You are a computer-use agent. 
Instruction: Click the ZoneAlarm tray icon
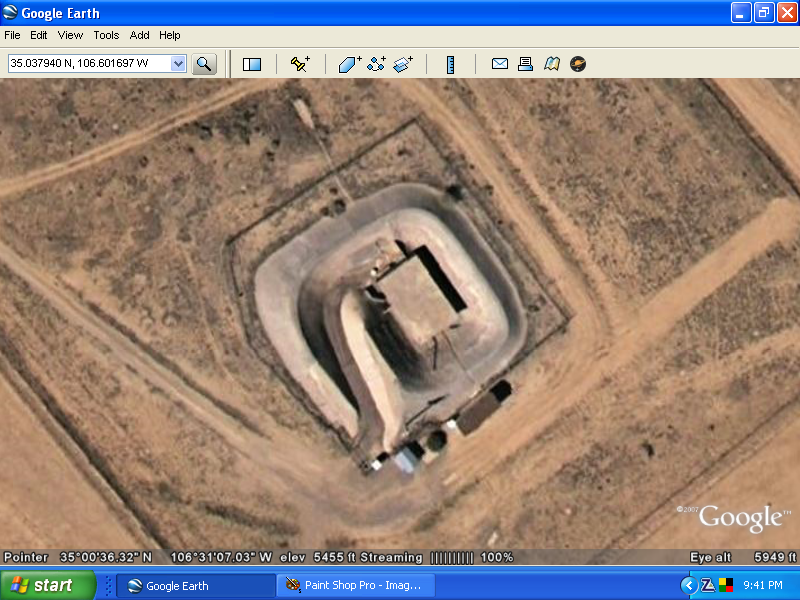point(707,585)
